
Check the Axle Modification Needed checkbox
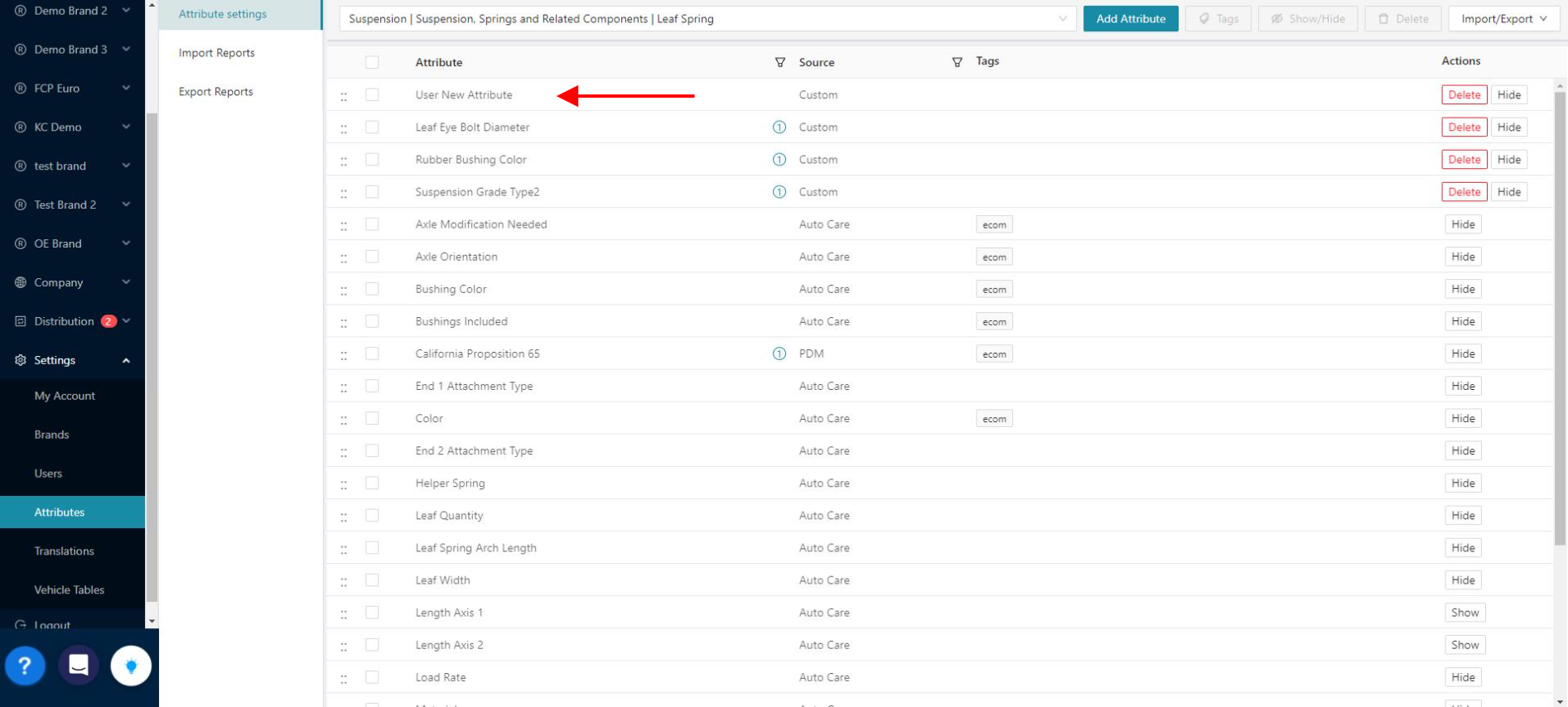pos(372,224)
